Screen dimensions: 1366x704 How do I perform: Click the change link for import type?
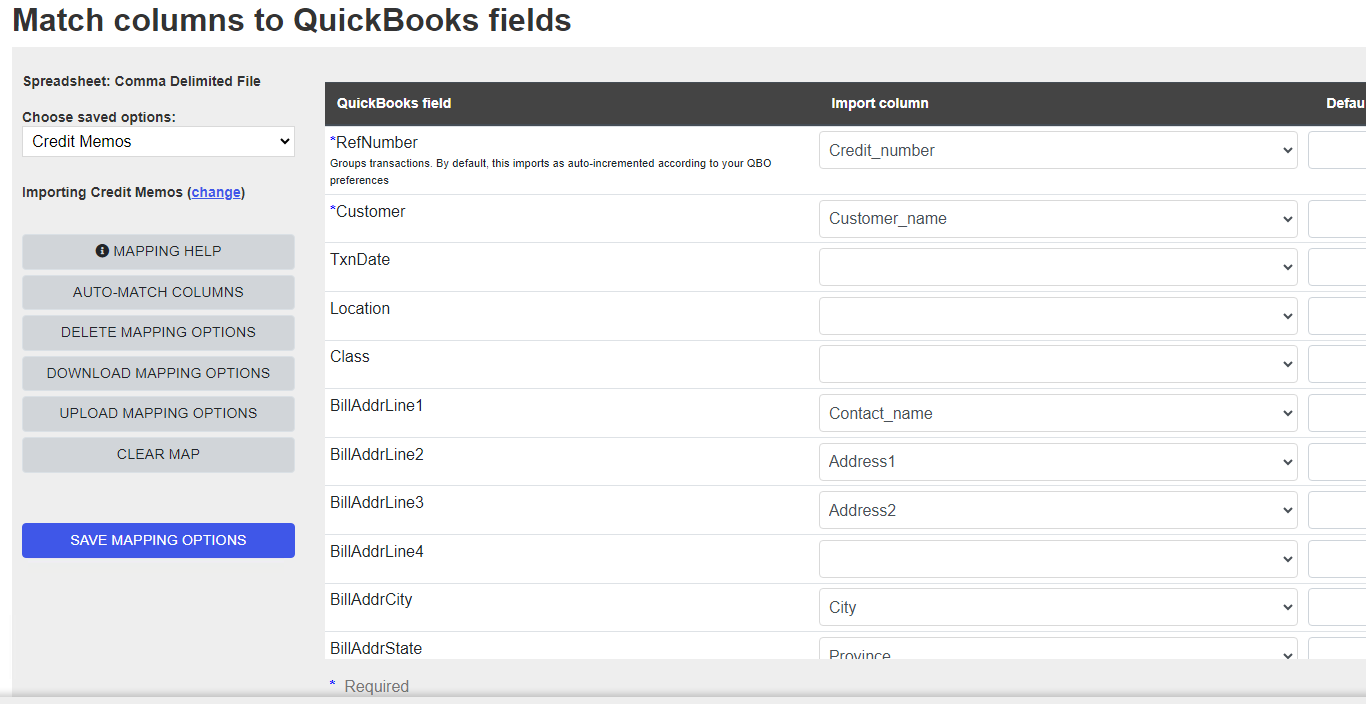pyautogui.click(x=216, y=192)
